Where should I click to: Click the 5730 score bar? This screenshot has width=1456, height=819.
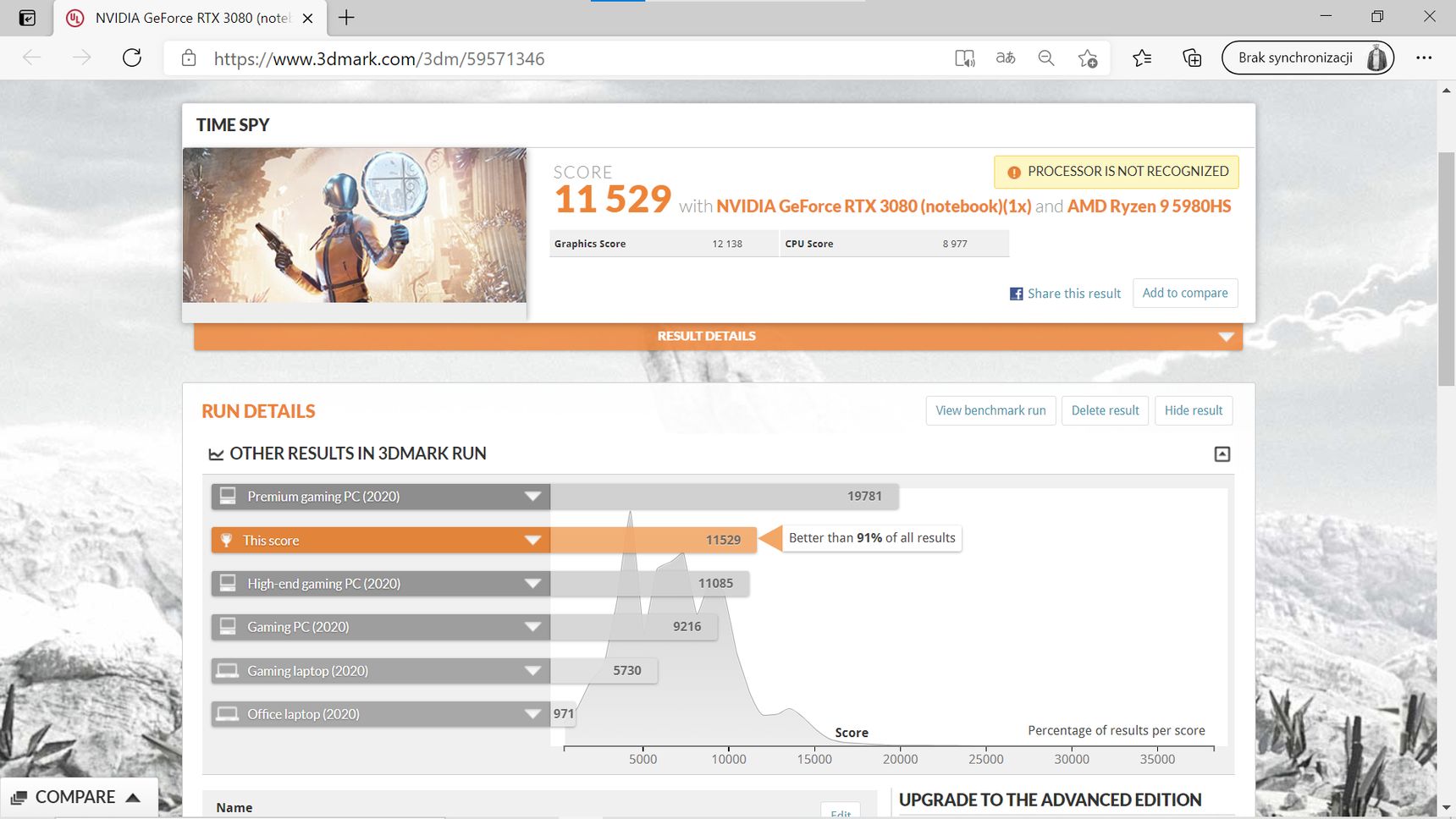[x=604, y=671]
